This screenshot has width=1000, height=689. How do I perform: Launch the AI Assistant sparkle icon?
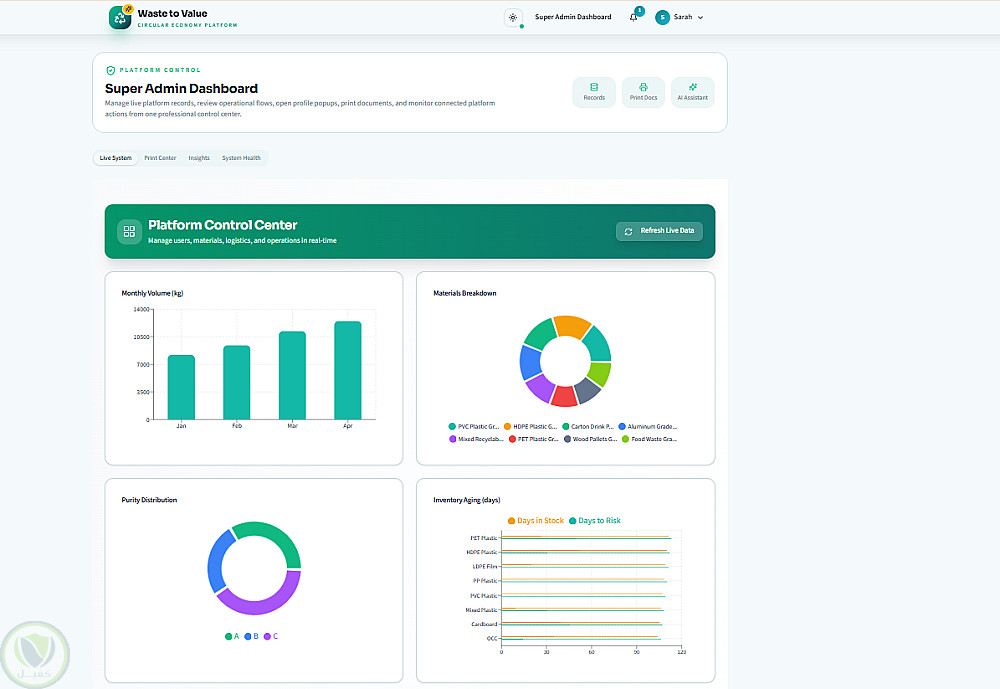[693, 87]
